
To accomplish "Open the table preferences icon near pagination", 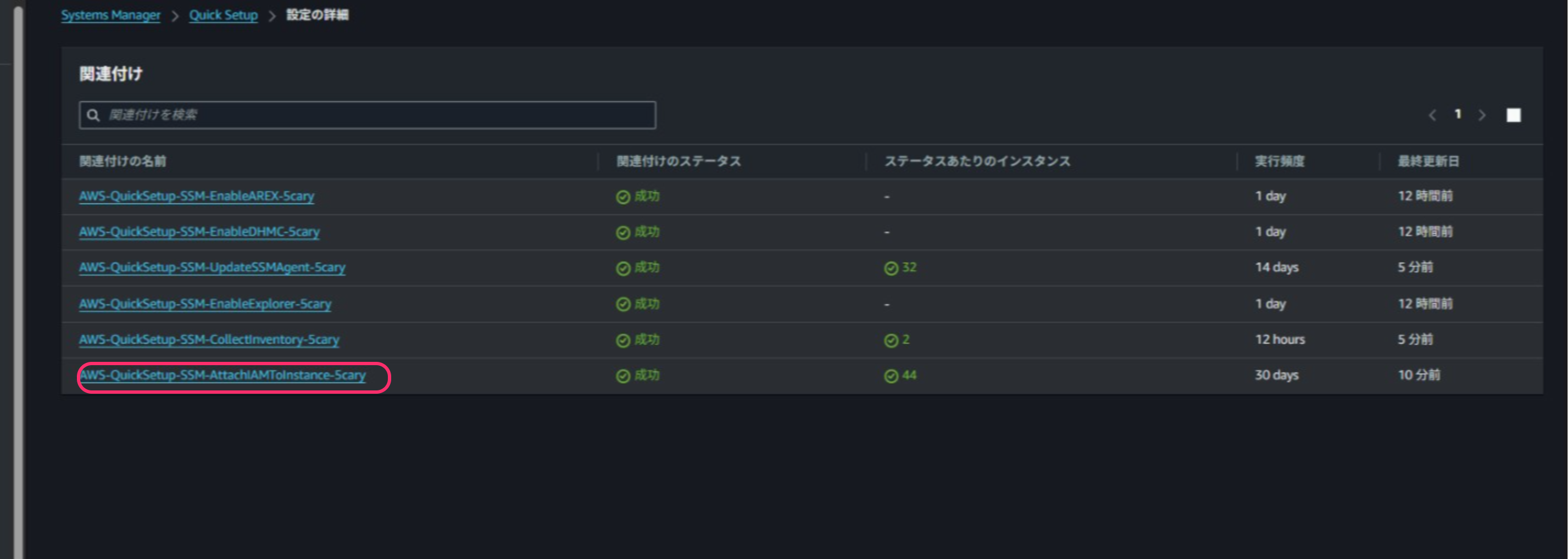I will (1514, 114).
